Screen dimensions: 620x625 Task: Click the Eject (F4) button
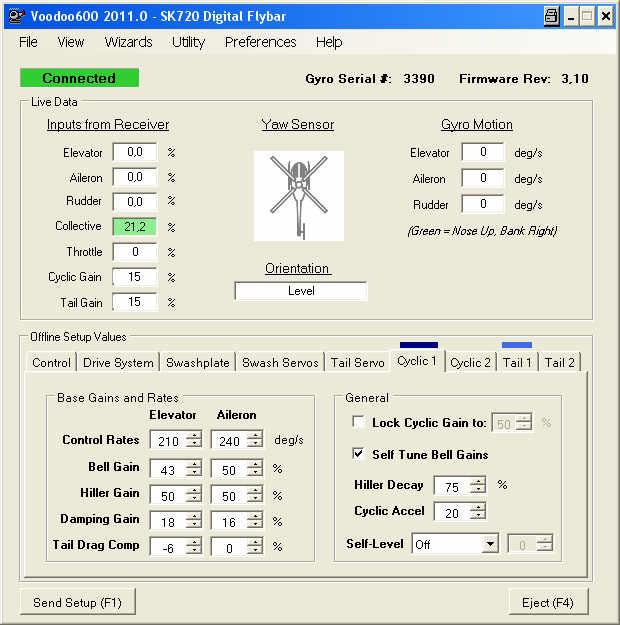(547, 602)
